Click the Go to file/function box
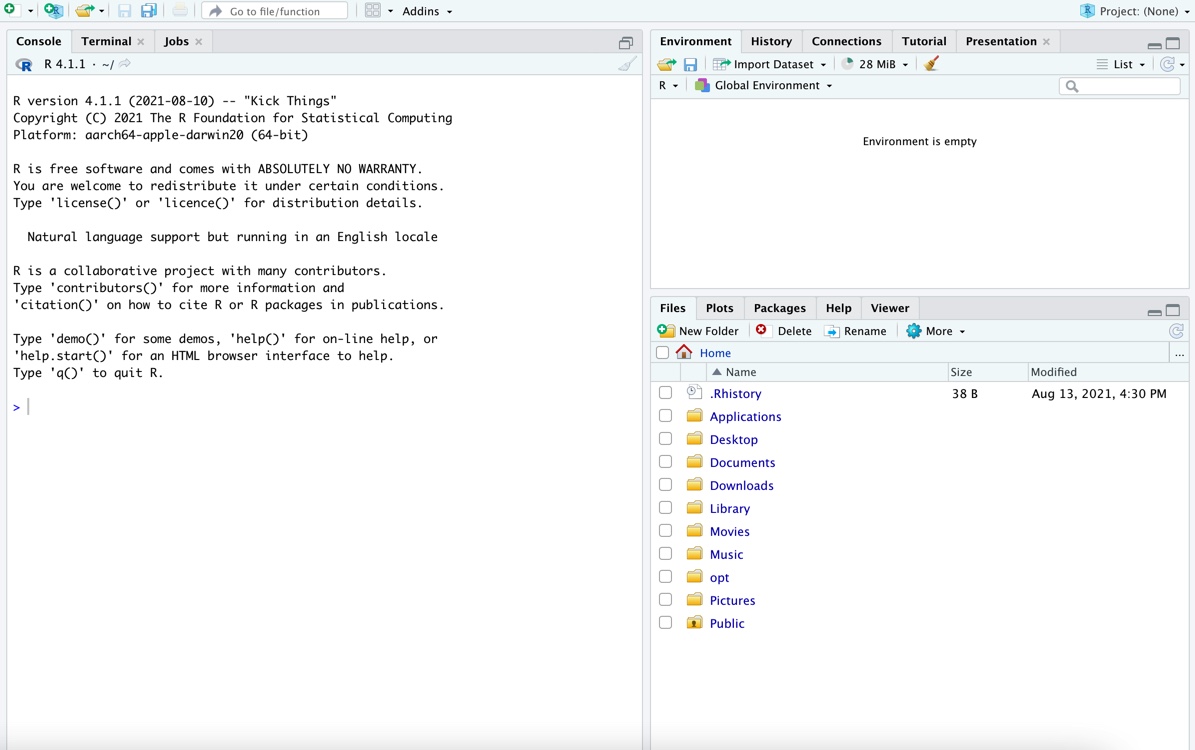 click(275, 11)
